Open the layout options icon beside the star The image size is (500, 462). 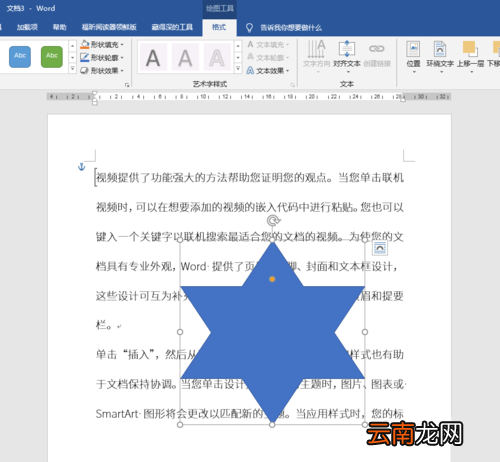(380, 248)
